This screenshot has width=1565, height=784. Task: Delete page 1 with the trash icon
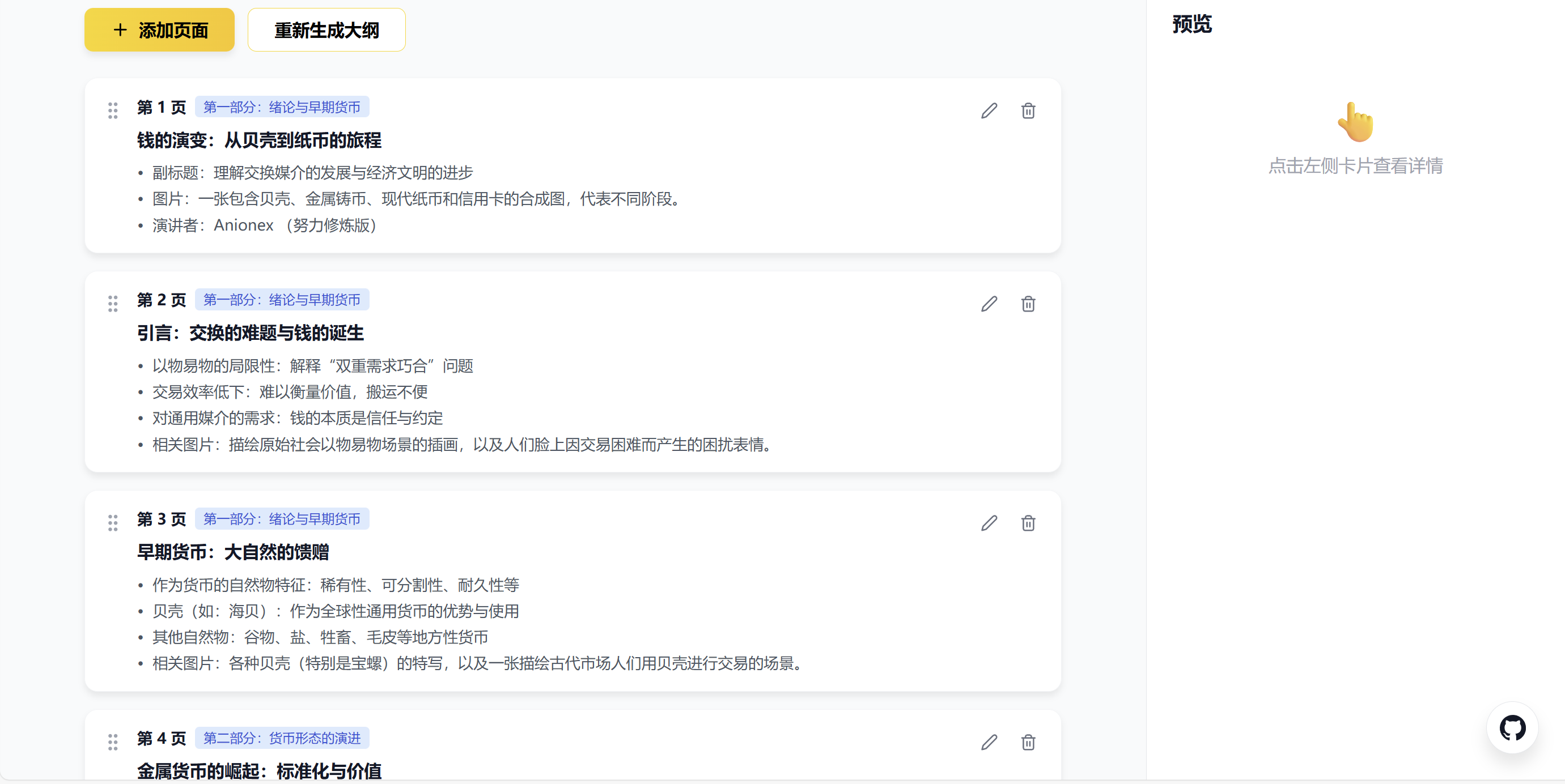pos(1028,110)
